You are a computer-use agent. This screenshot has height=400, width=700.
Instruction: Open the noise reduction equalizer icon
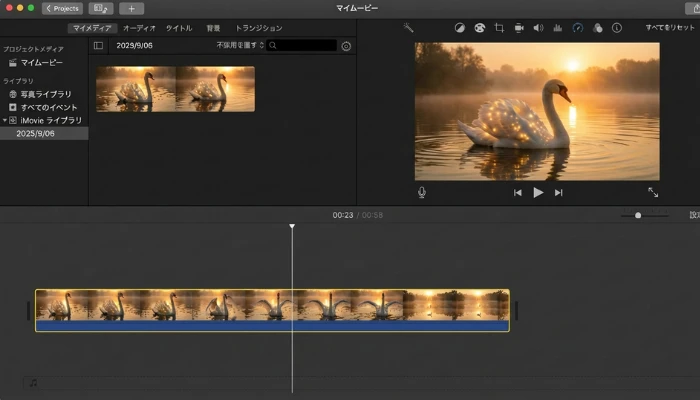point(558,28)
